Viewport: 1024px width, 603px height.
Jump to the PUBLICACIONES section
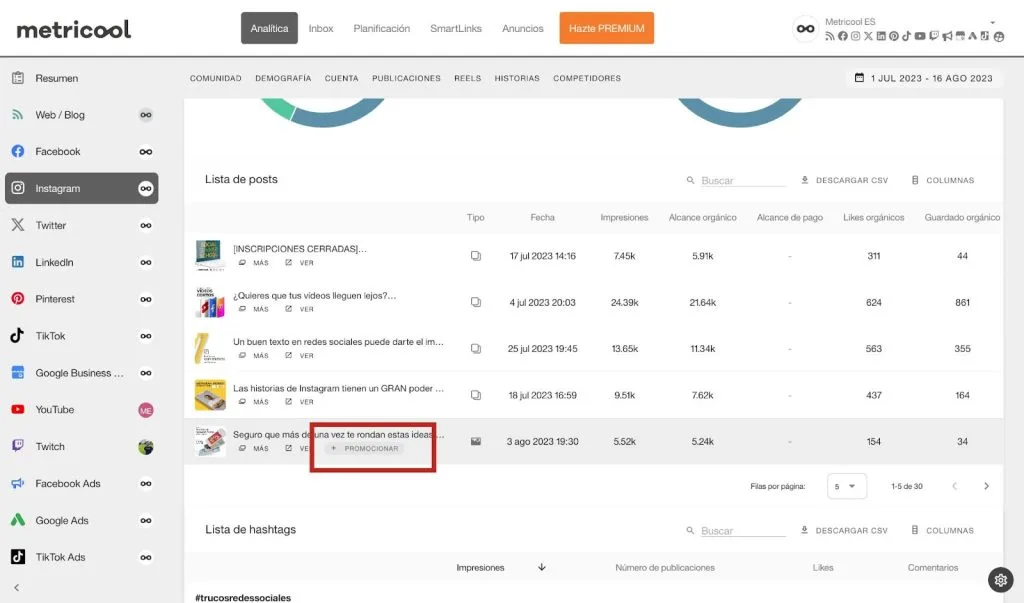point(406,78)
